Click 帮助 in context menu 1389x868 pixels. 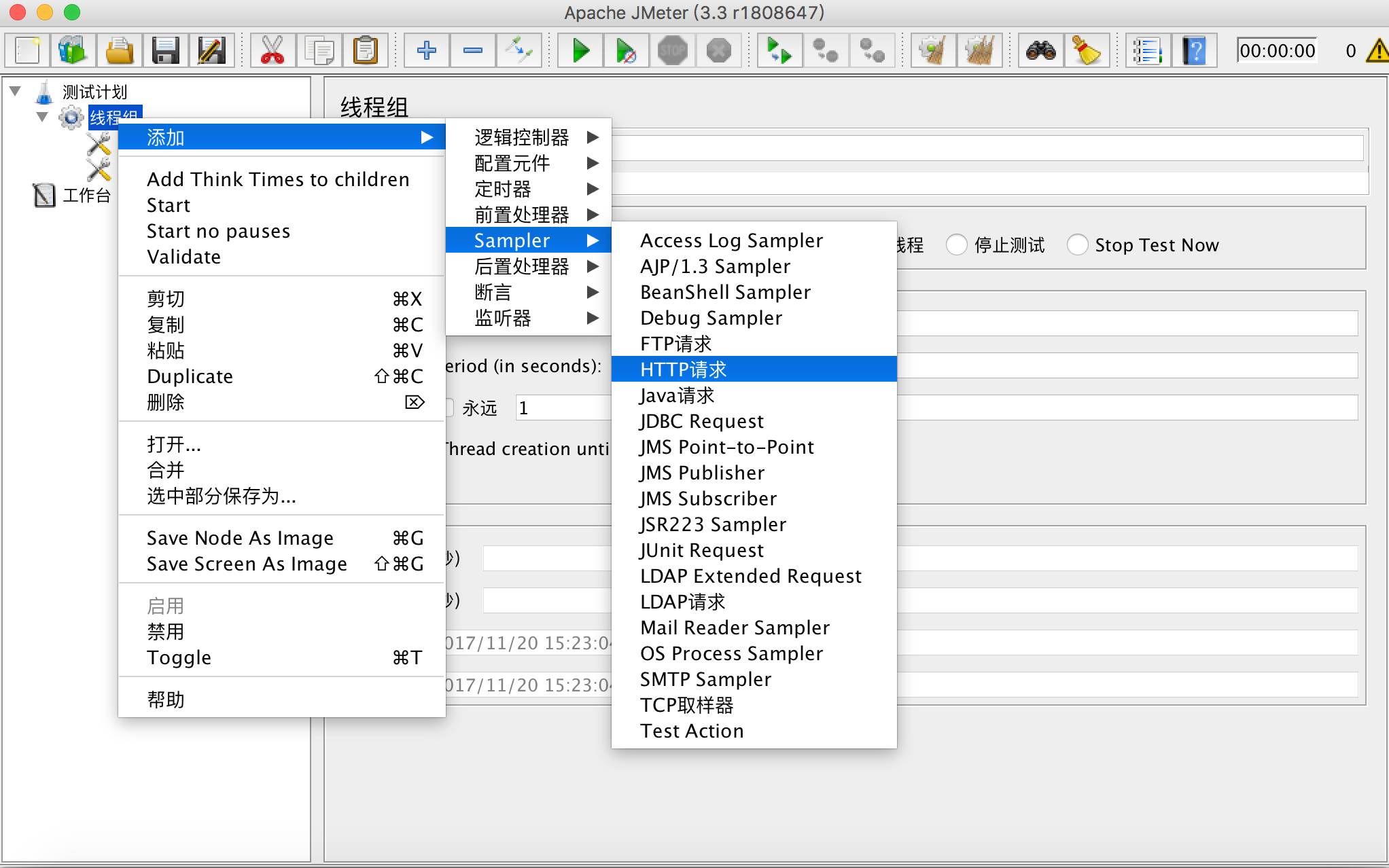(281, 700)
